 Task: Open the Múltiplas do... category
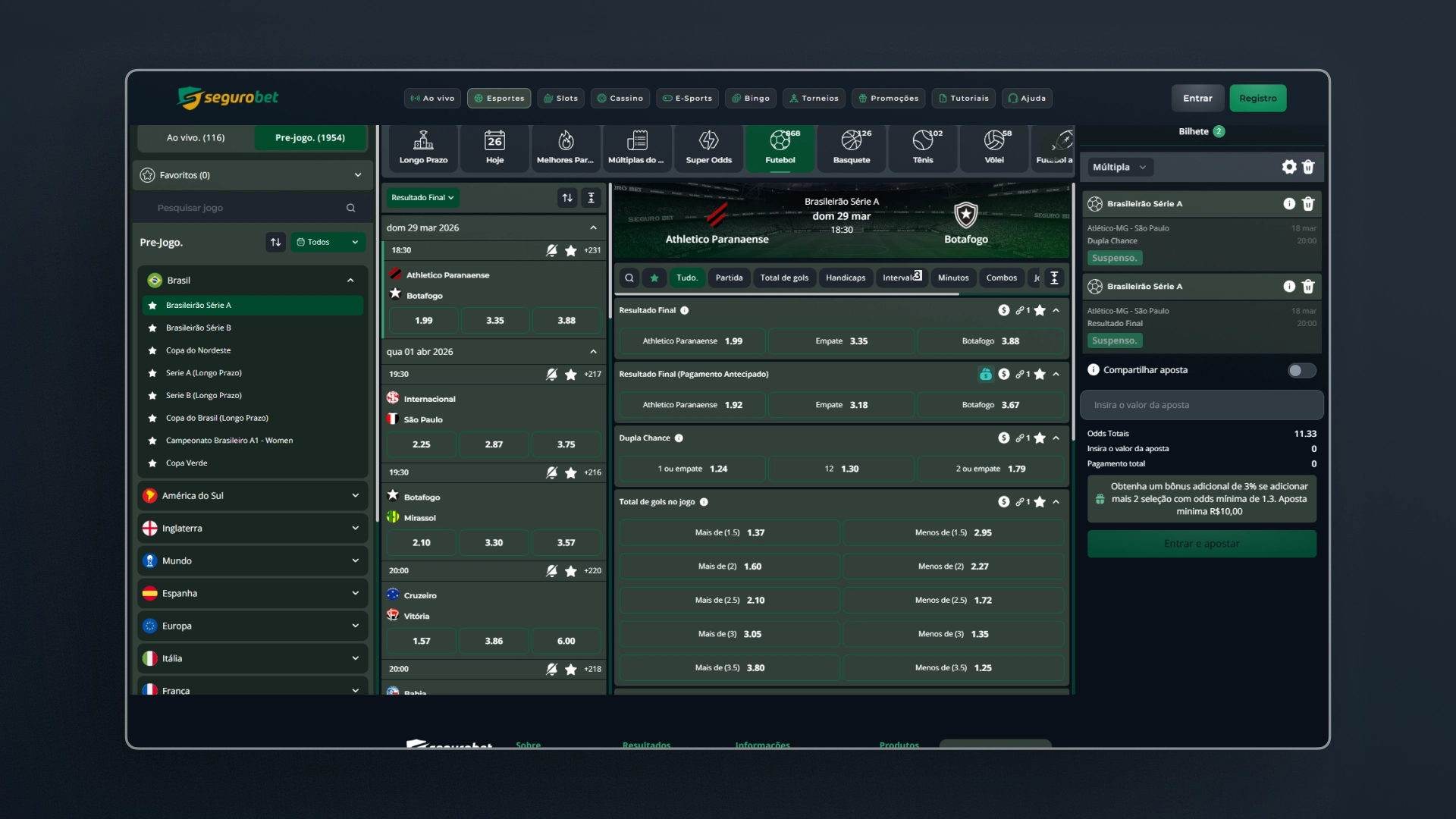click(x=637, y=147)
